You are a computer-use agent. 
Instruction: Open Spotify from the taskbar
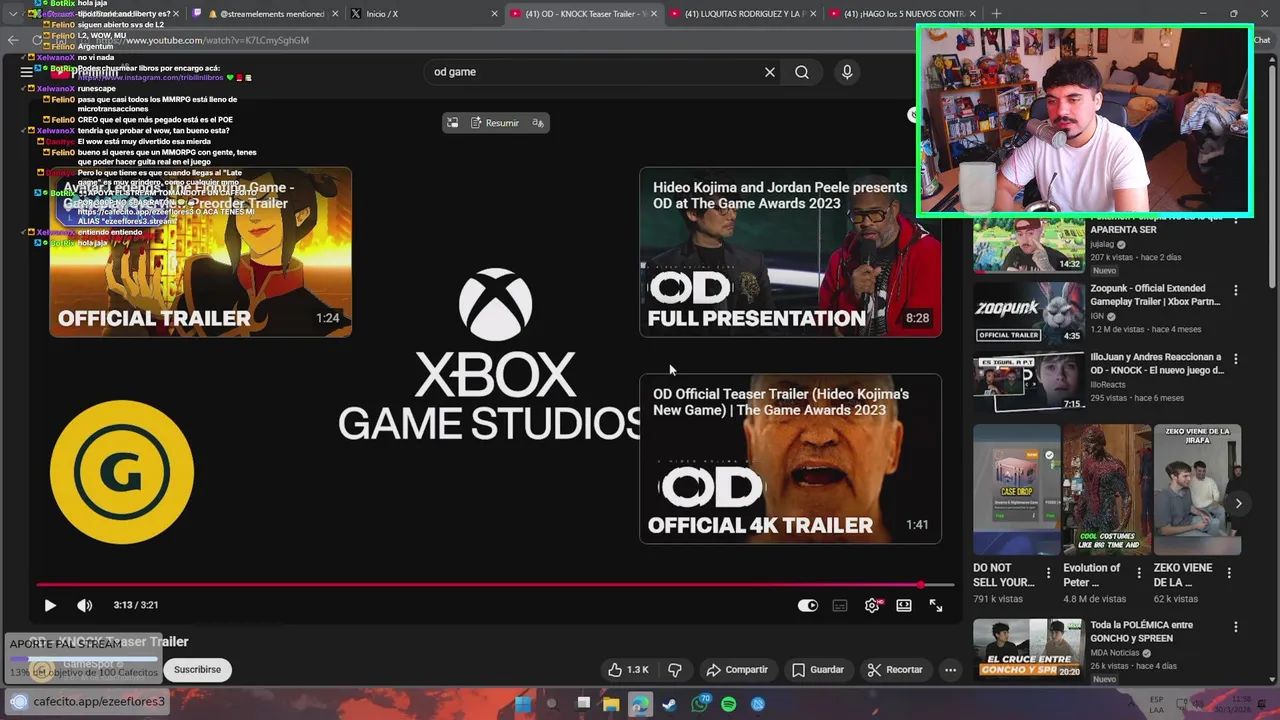(728, 704)
